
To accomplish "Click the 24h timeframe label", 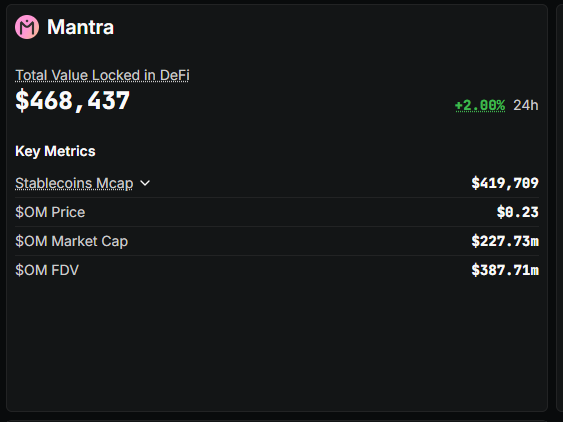I will (x=526, y=105).
